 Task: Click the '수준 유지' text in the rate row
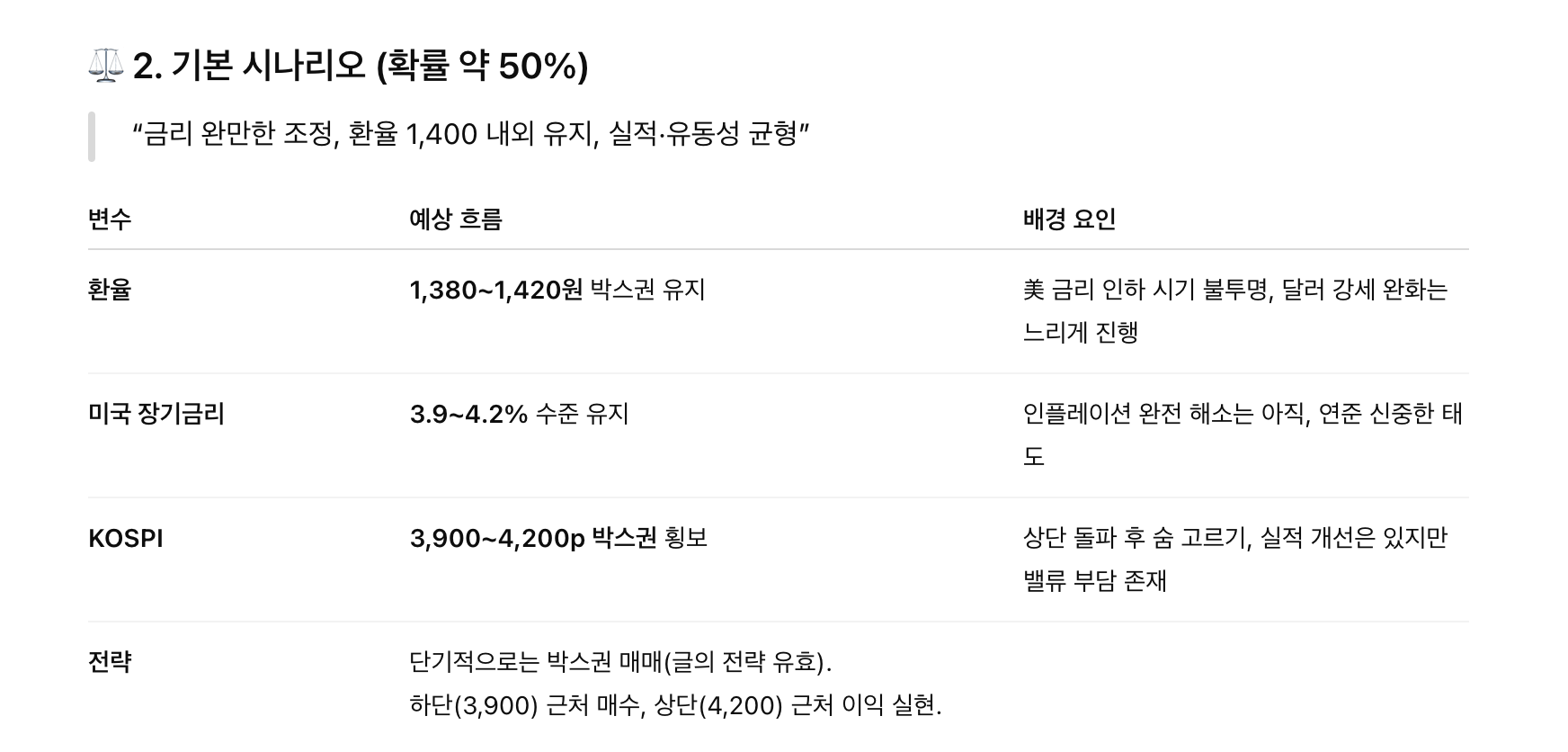[x=582, y=414]
